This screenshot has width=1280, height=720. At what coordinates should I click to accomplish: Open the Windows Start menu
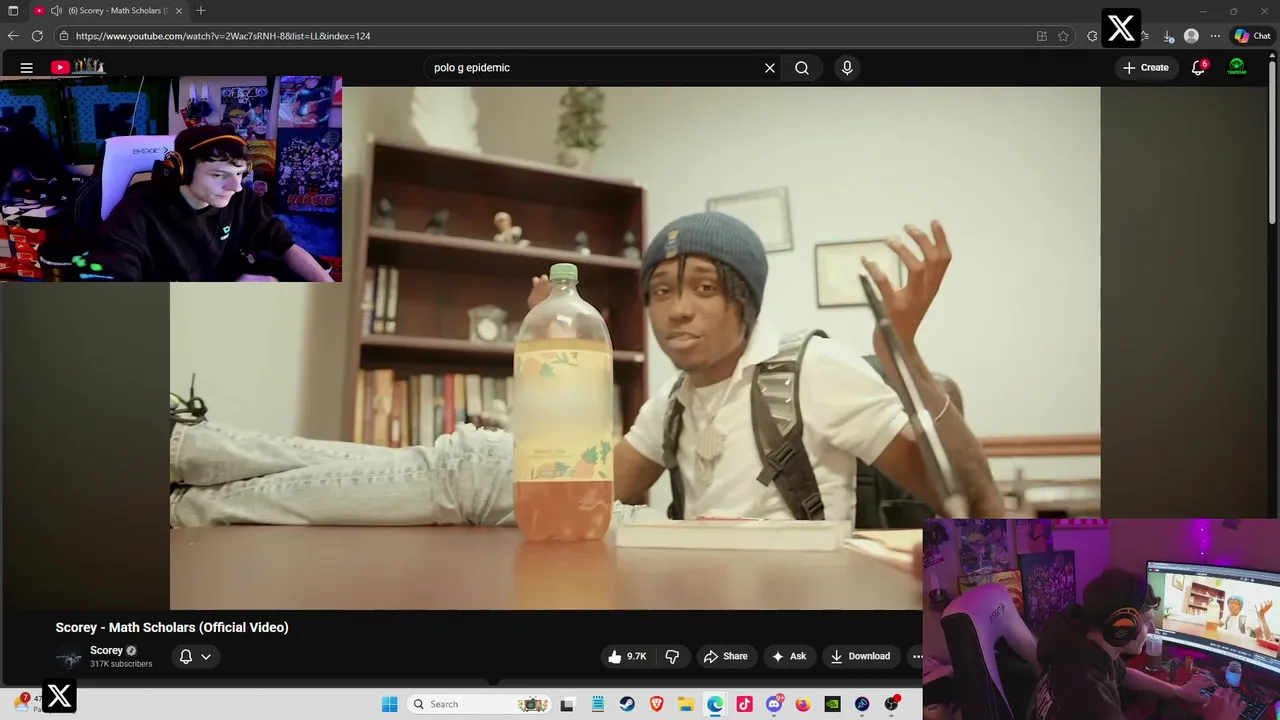390,704
